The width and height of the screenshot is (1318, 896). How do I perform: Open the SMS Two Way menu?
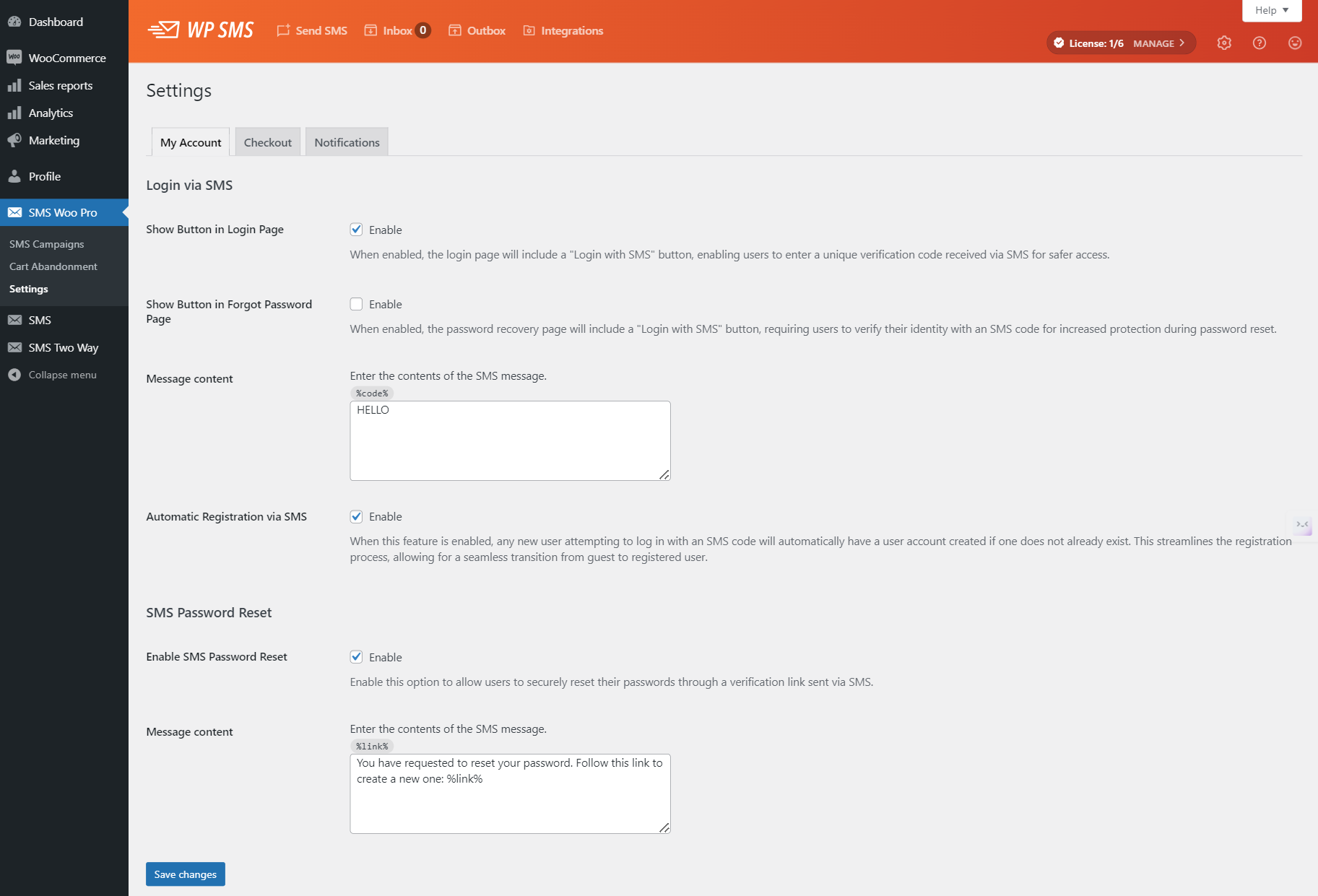click(x=64, y=347)
